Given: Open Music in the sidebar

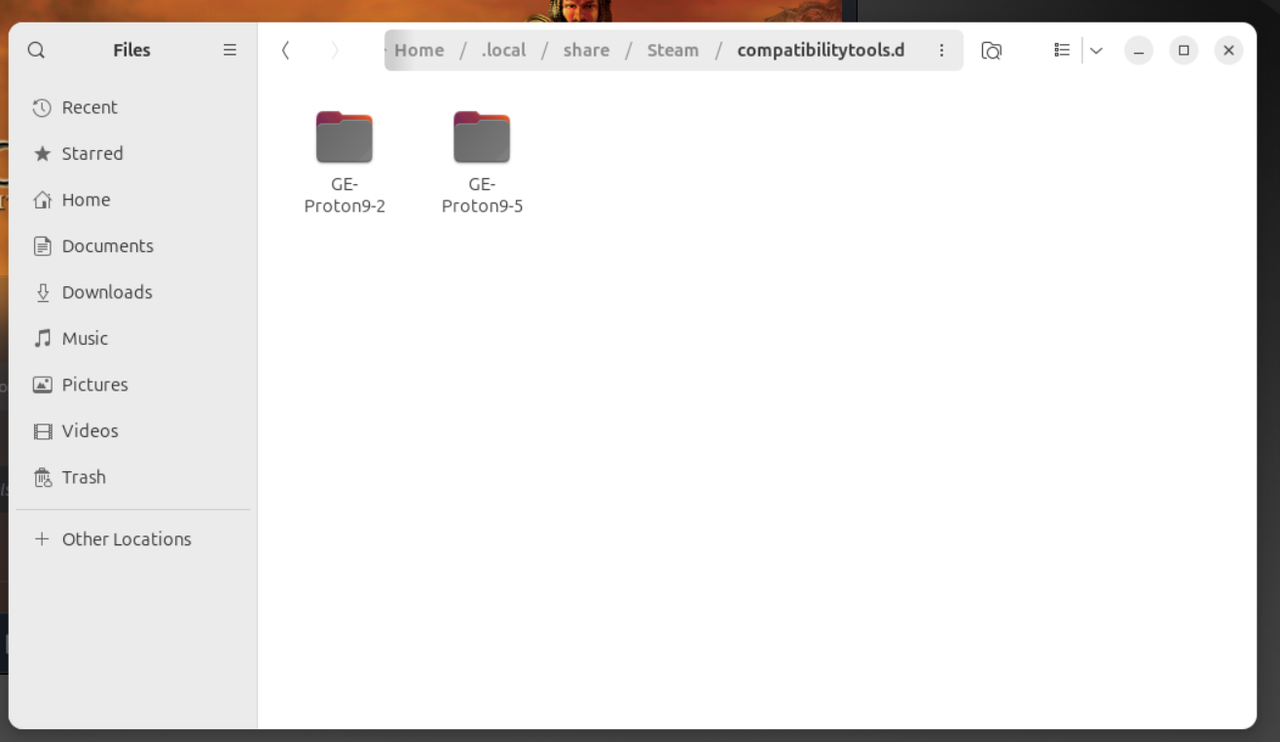Looking at the screenshot, I should click(x=132, y=338).
